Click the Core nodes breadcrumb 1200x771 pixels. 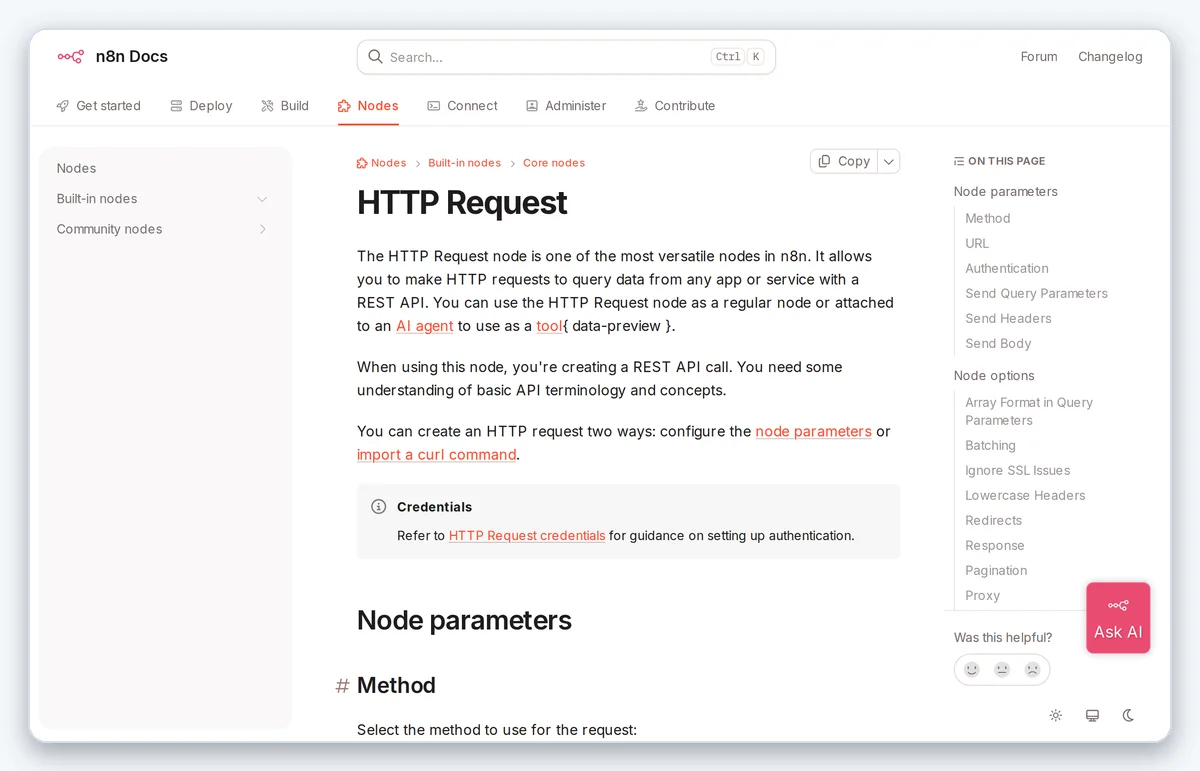coord(554,163)
